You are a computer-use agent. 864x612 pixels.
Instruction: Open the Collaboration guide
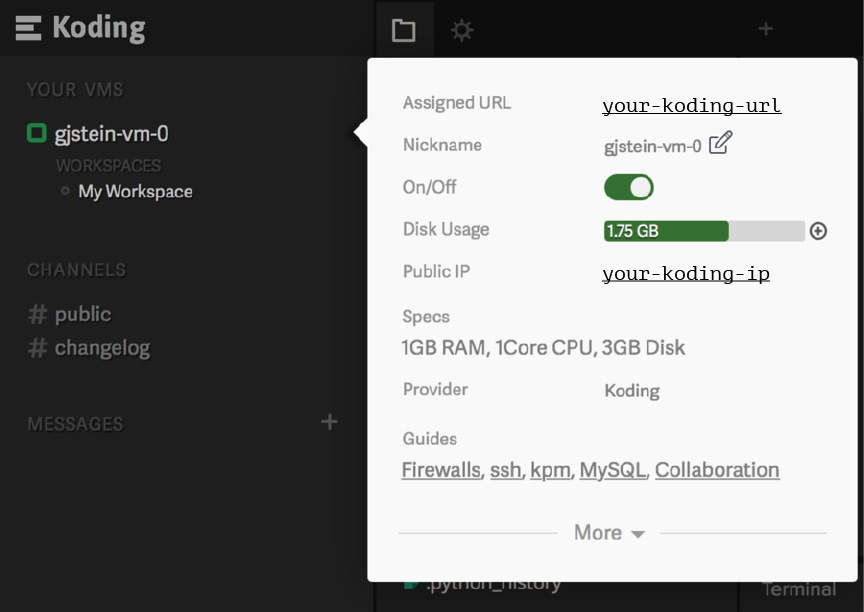[x=717, y=470]
